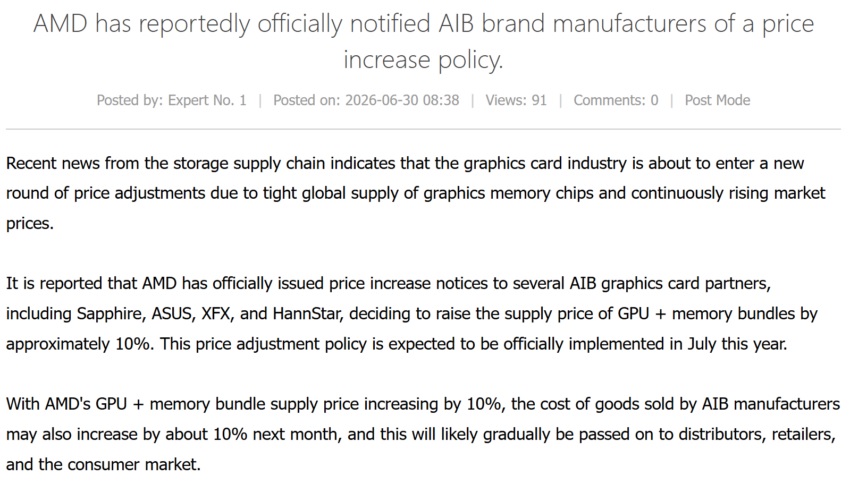Open the Comments: 0 link
This screenshot has width=855, height=484.
tap(616, 100)
